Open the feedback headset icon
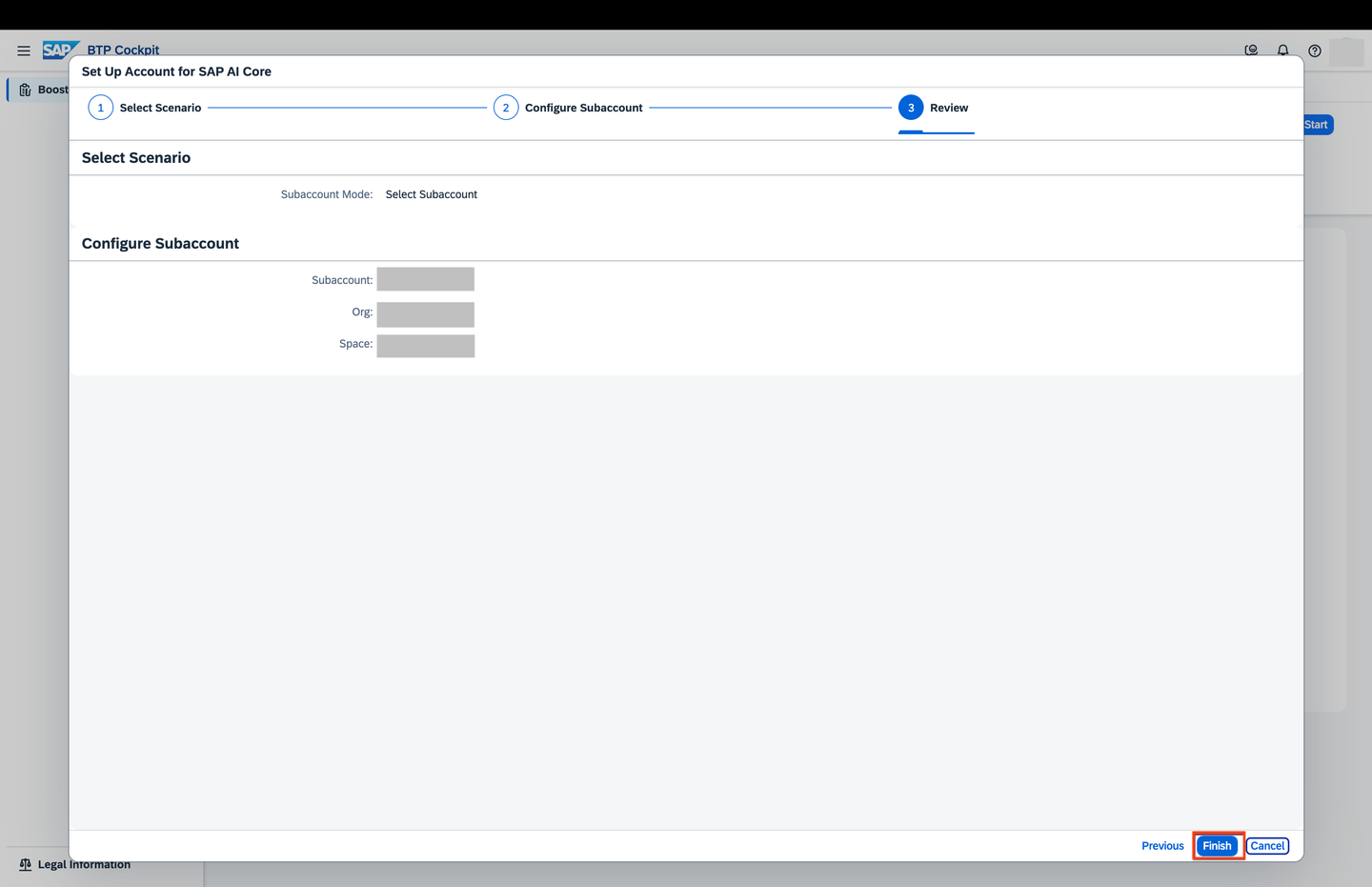1372x887 pixels. [1251, 50]
